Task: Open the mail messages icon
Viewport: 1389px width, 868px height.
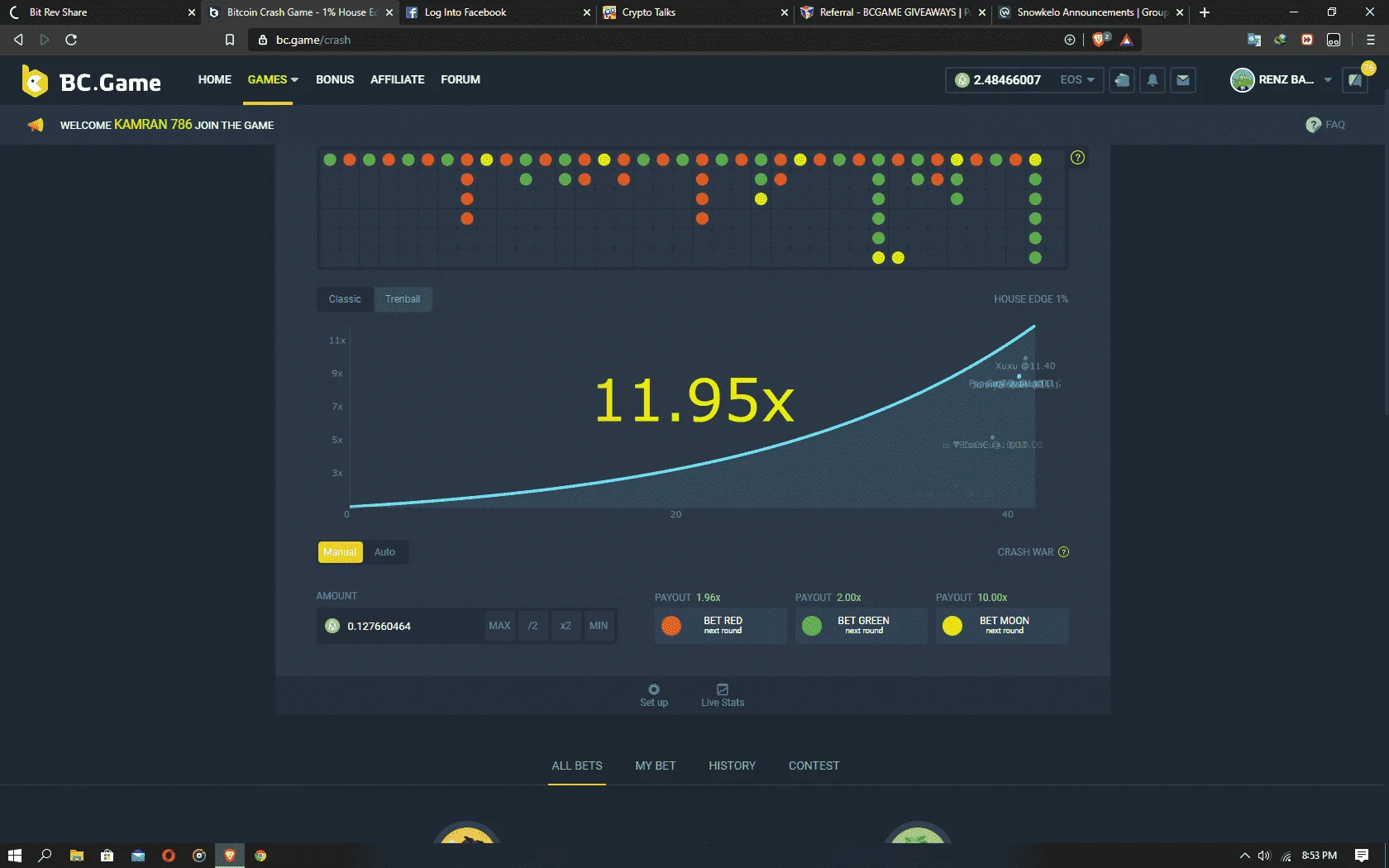Action: [x=1183, y=80]
